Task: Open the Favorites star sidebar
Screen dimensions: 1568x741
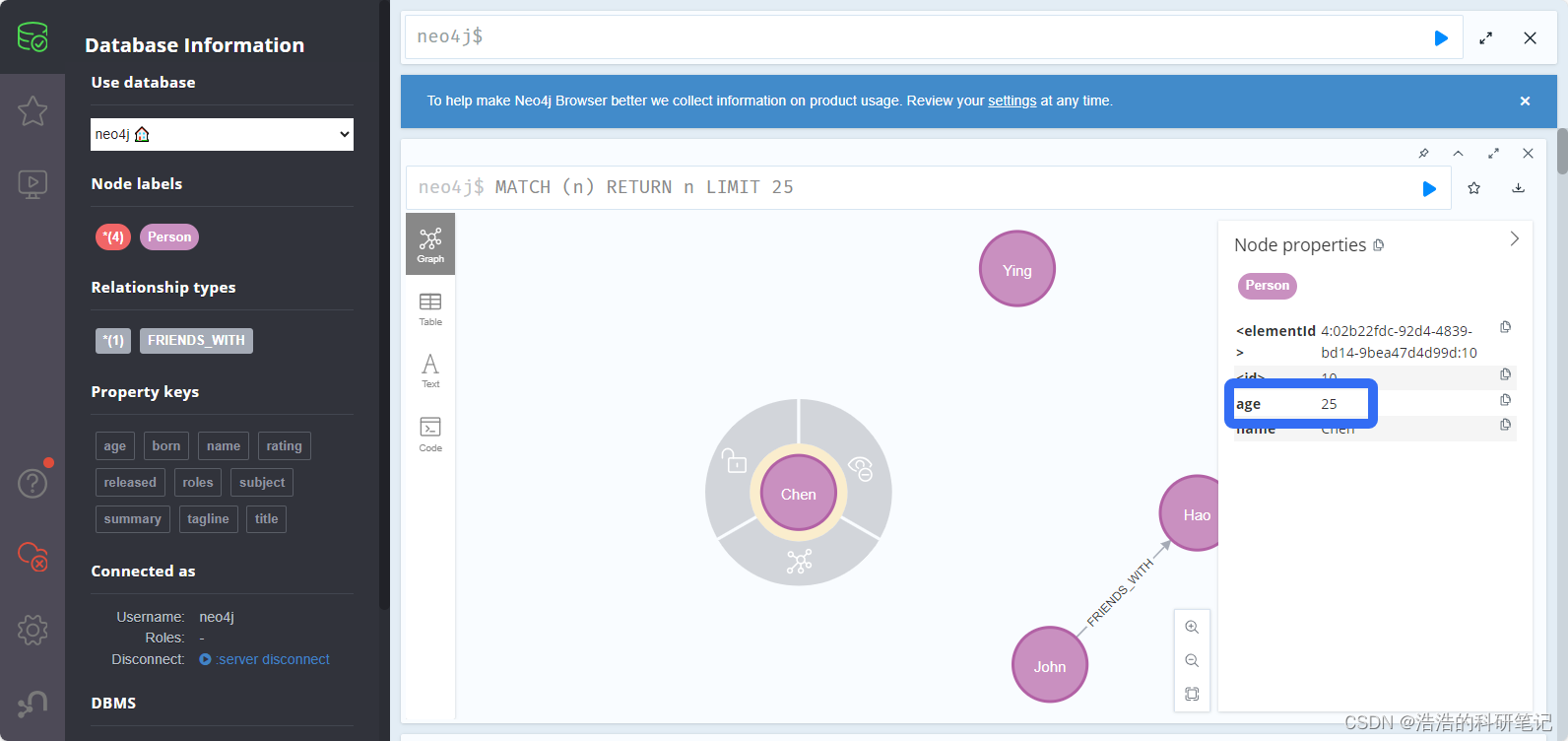Action: click(33, 110)
